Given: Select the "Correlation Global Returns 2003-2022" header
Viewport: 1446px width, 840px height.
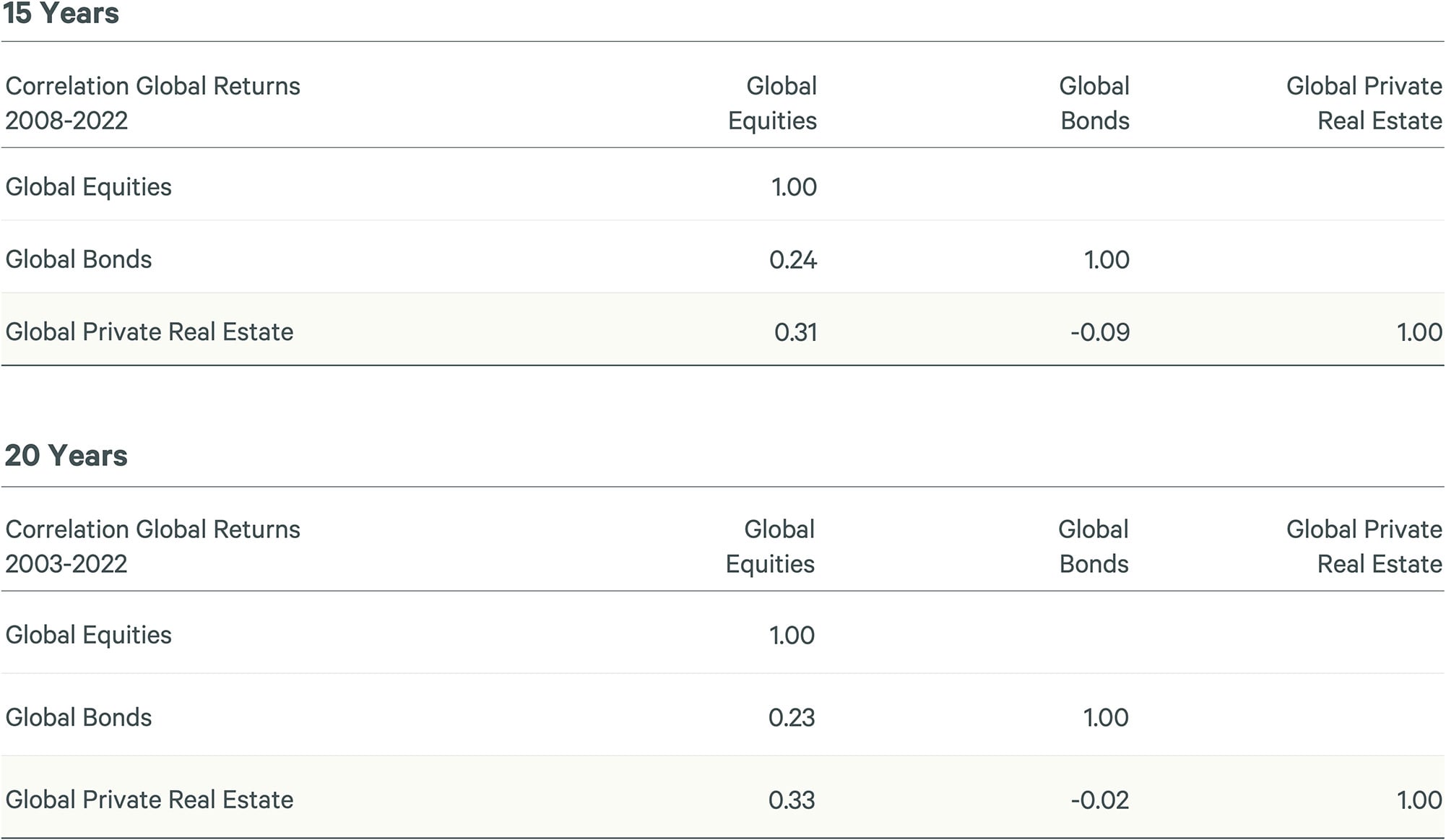Looking at the screenshot, I should [x=152, y=547].
